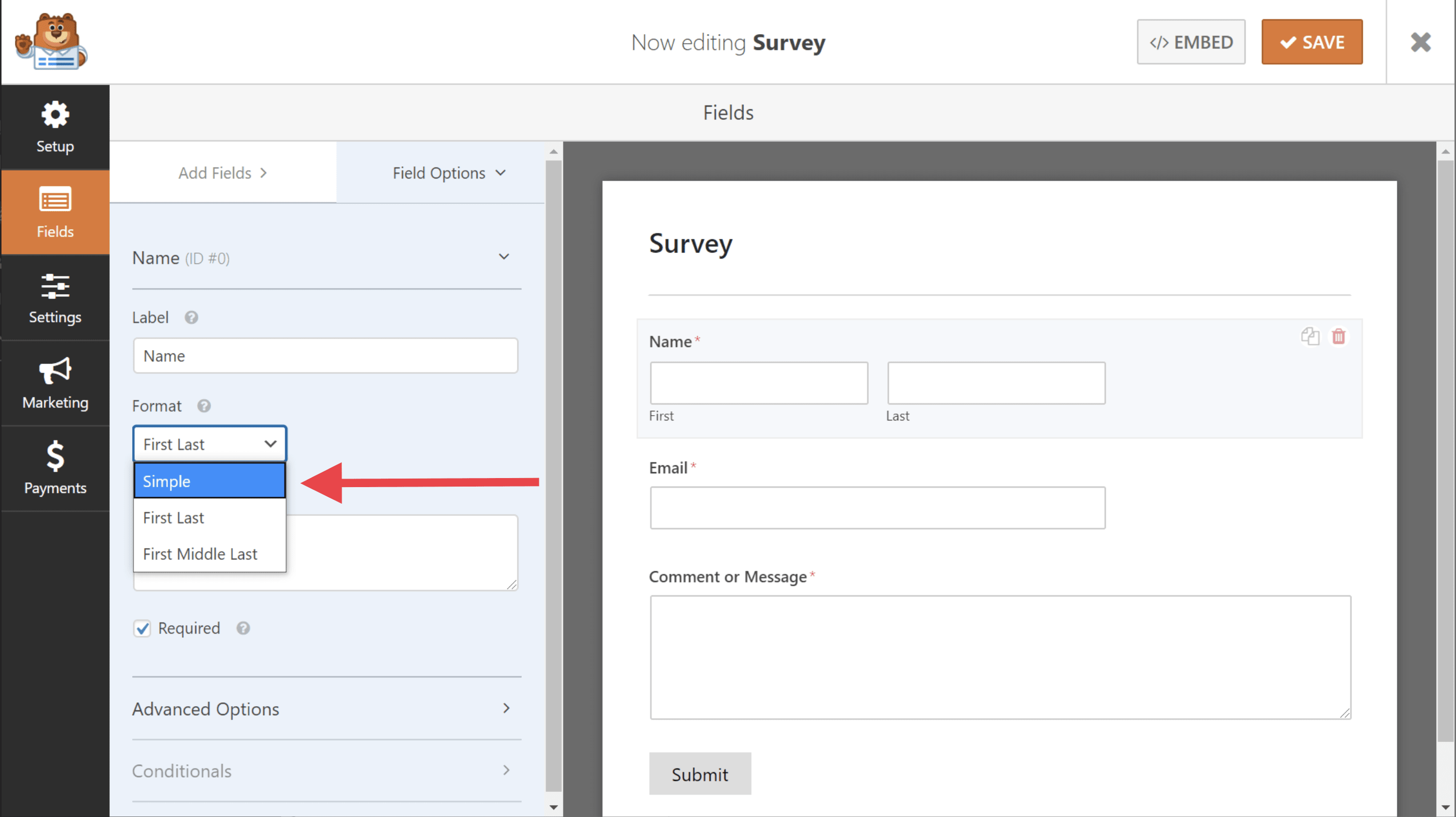Click the Label help question icon
The height and width of the screenshot is (817, 1456).
point(191,318)
